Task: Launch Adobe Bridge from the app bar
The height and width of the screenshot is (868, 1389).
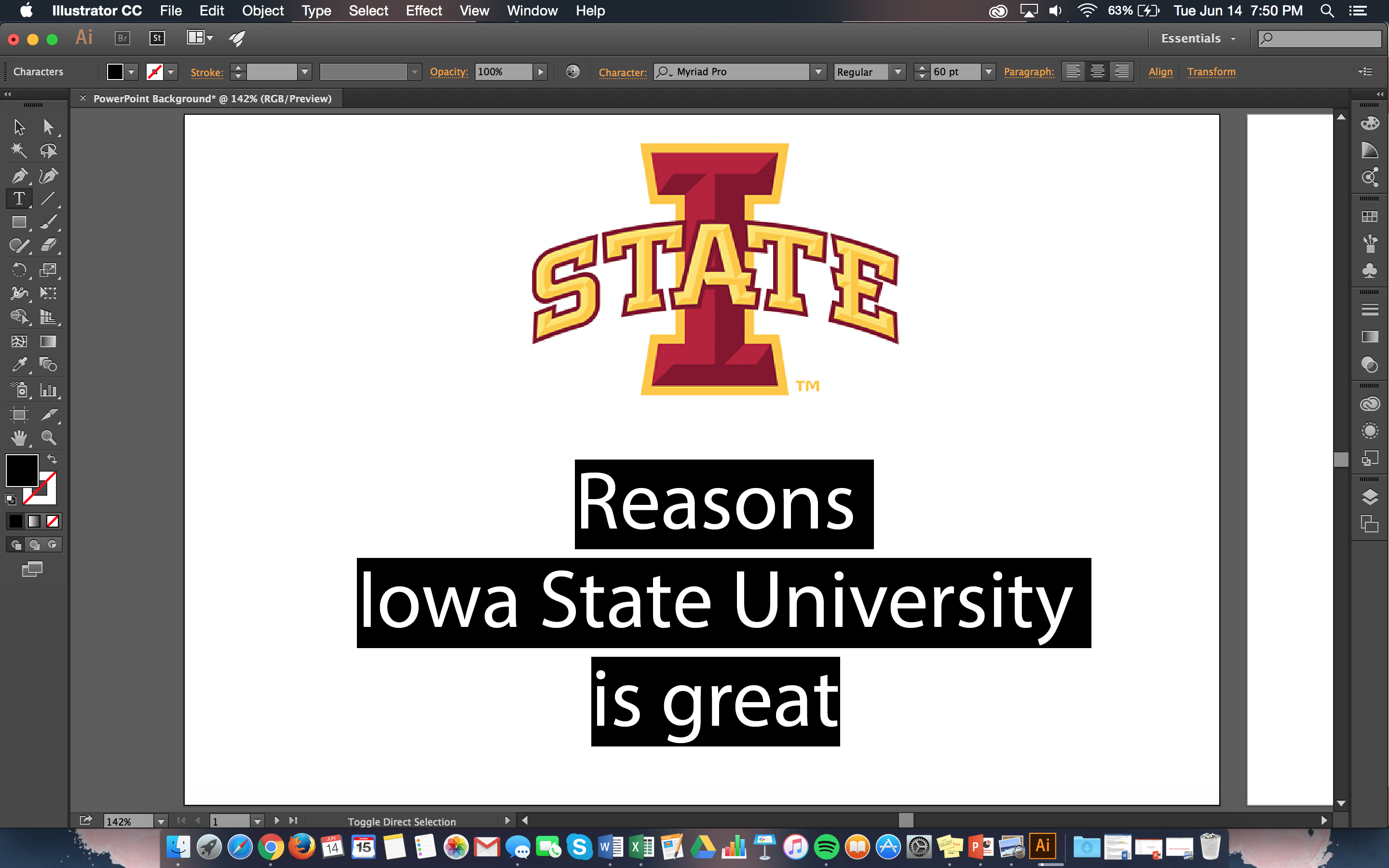Action: (x=122, y=38)
